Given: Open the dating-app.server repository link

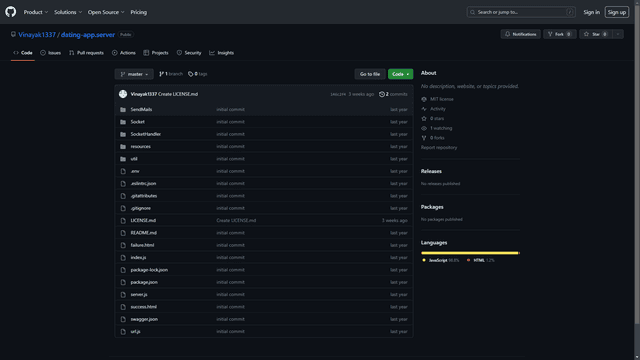Looking at the screenshot, I should coord(88,35).
